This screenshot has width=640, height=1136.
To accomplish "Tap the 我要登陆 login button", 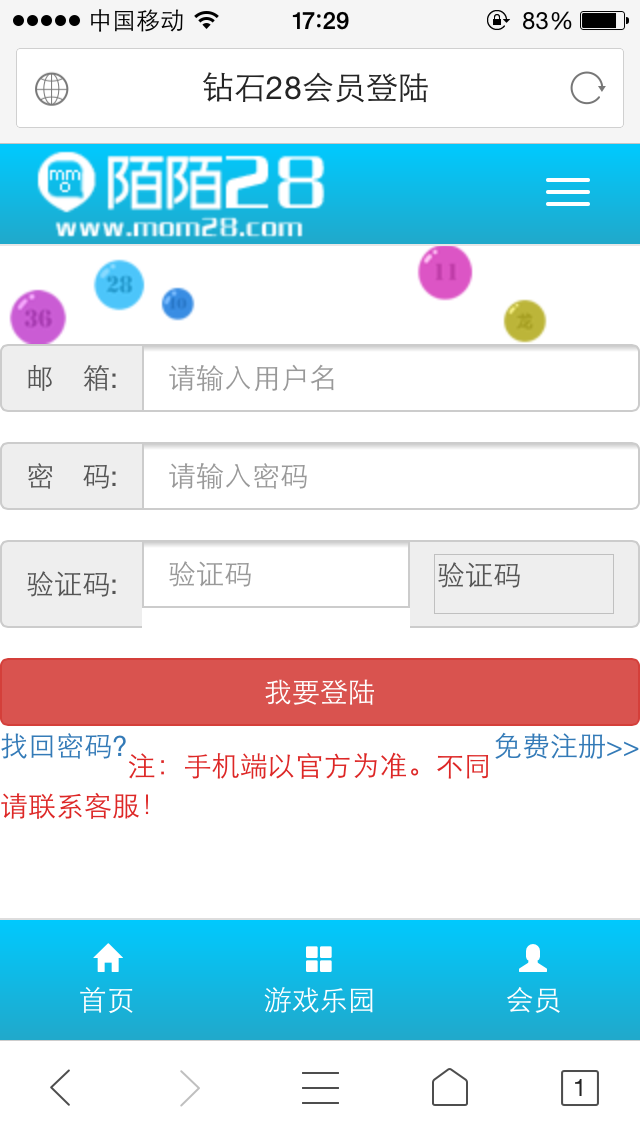I will 320,691.
